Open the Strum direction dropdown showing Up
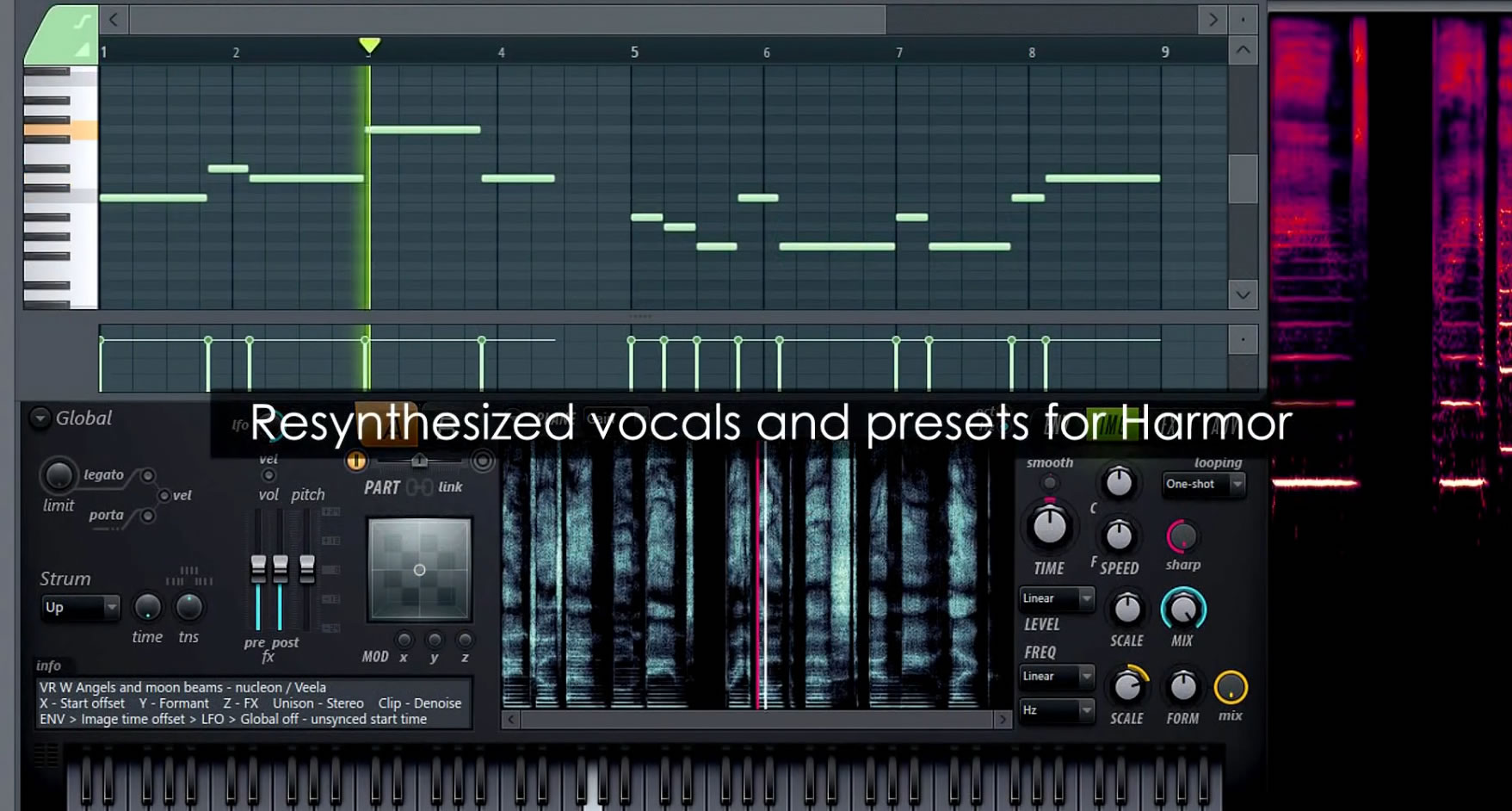Viewport: 1512px width, 811px height. 81,608
